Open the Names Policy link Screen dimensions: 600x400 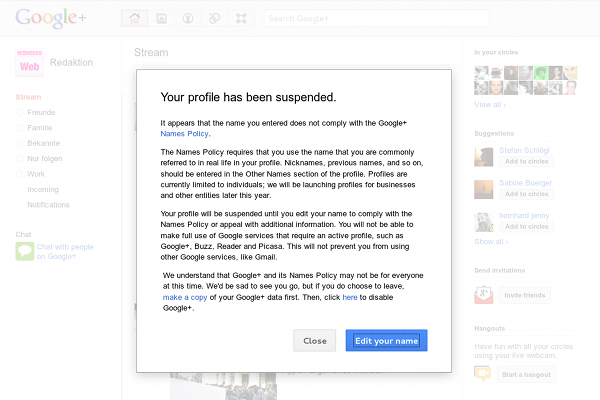tap(184, 134)
